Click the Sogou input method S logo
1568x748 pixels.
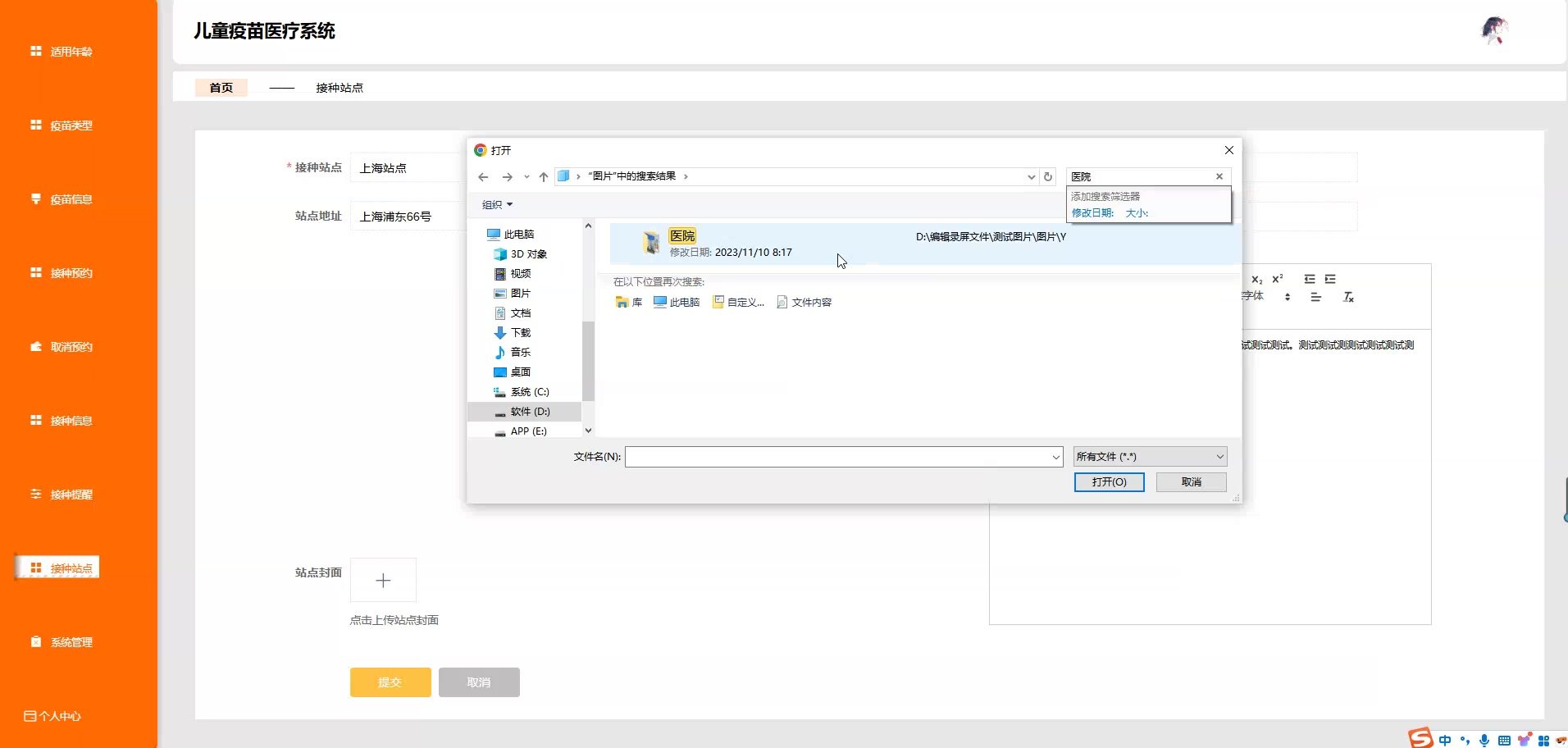[x=1420, y=738]
